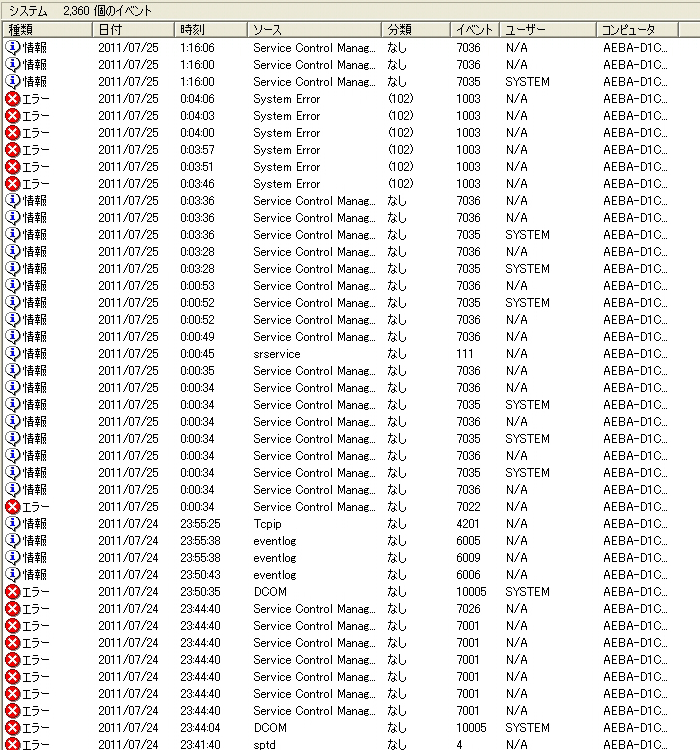
Task: Click event ID 111
Action: coord(465,353)
